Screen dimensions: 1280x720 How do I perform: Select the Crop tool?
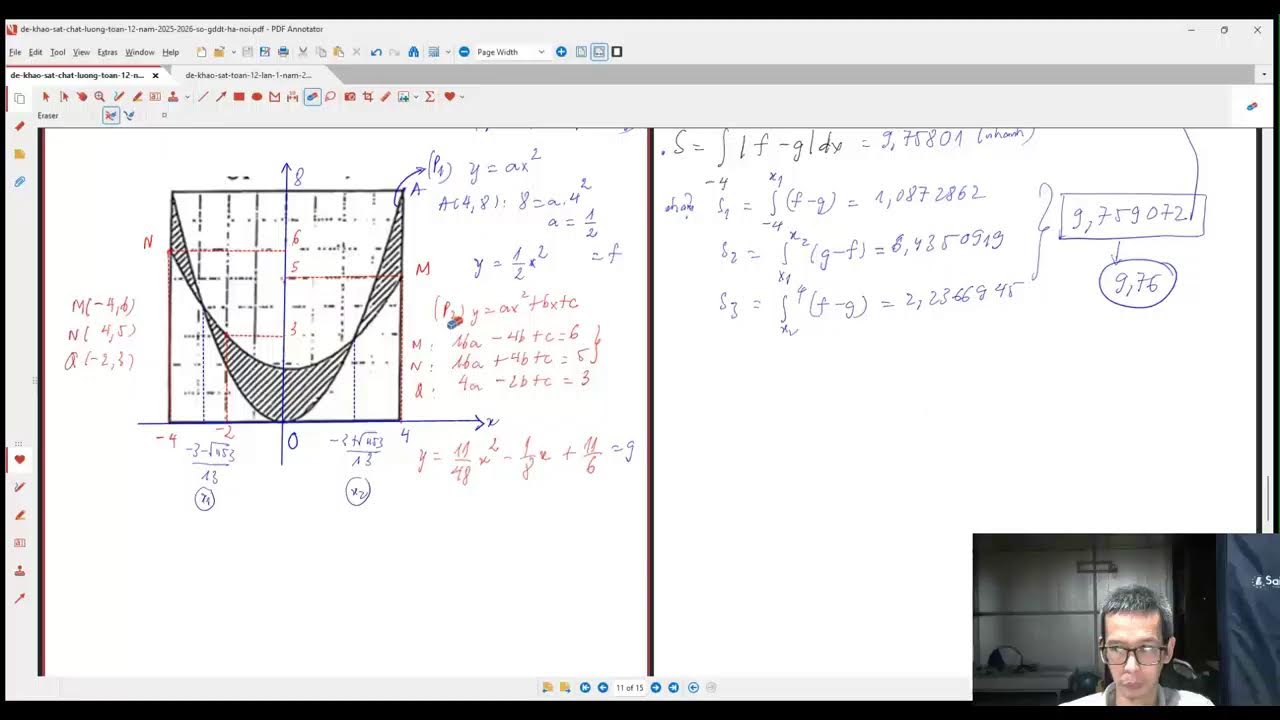coord(368,97)
